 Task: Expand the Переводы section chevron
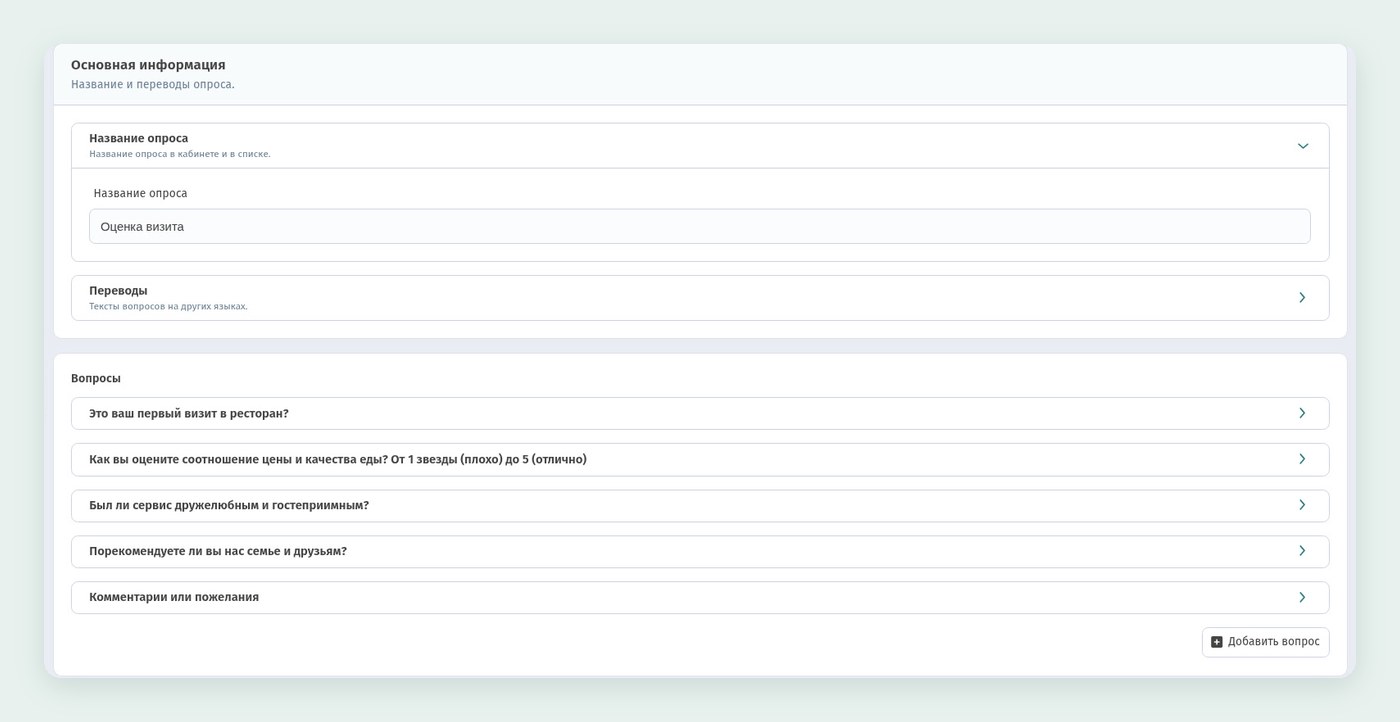tap(1302, 298)
